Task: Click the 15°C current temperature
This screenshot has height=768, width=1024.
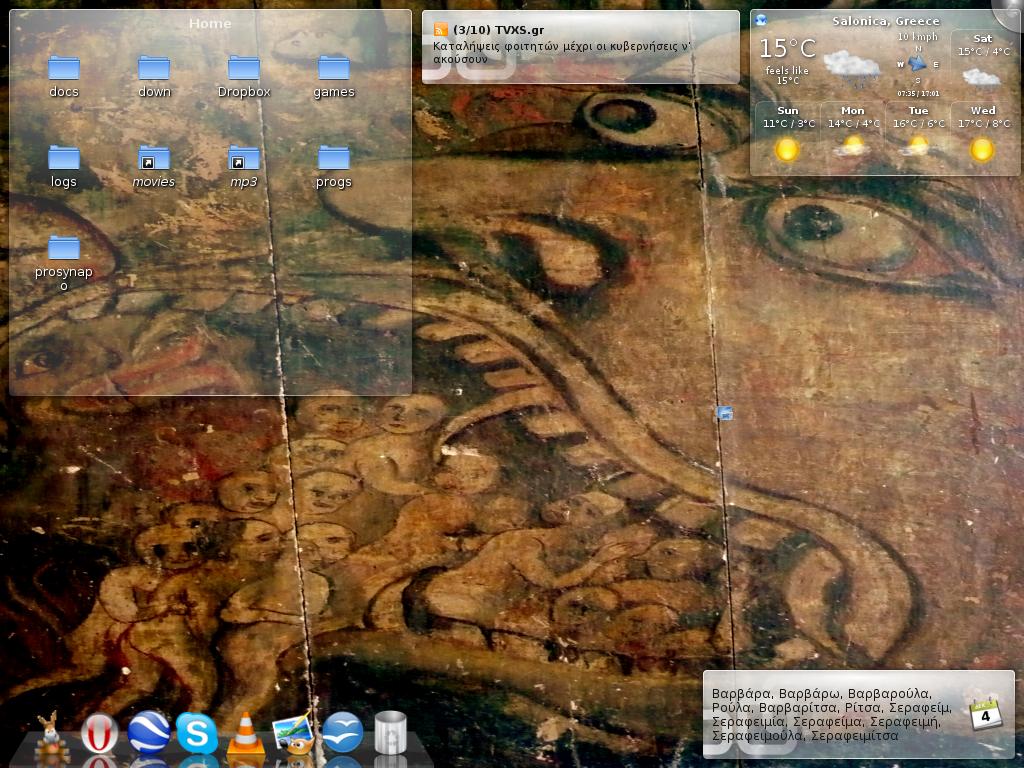Action: coord(787,48)
